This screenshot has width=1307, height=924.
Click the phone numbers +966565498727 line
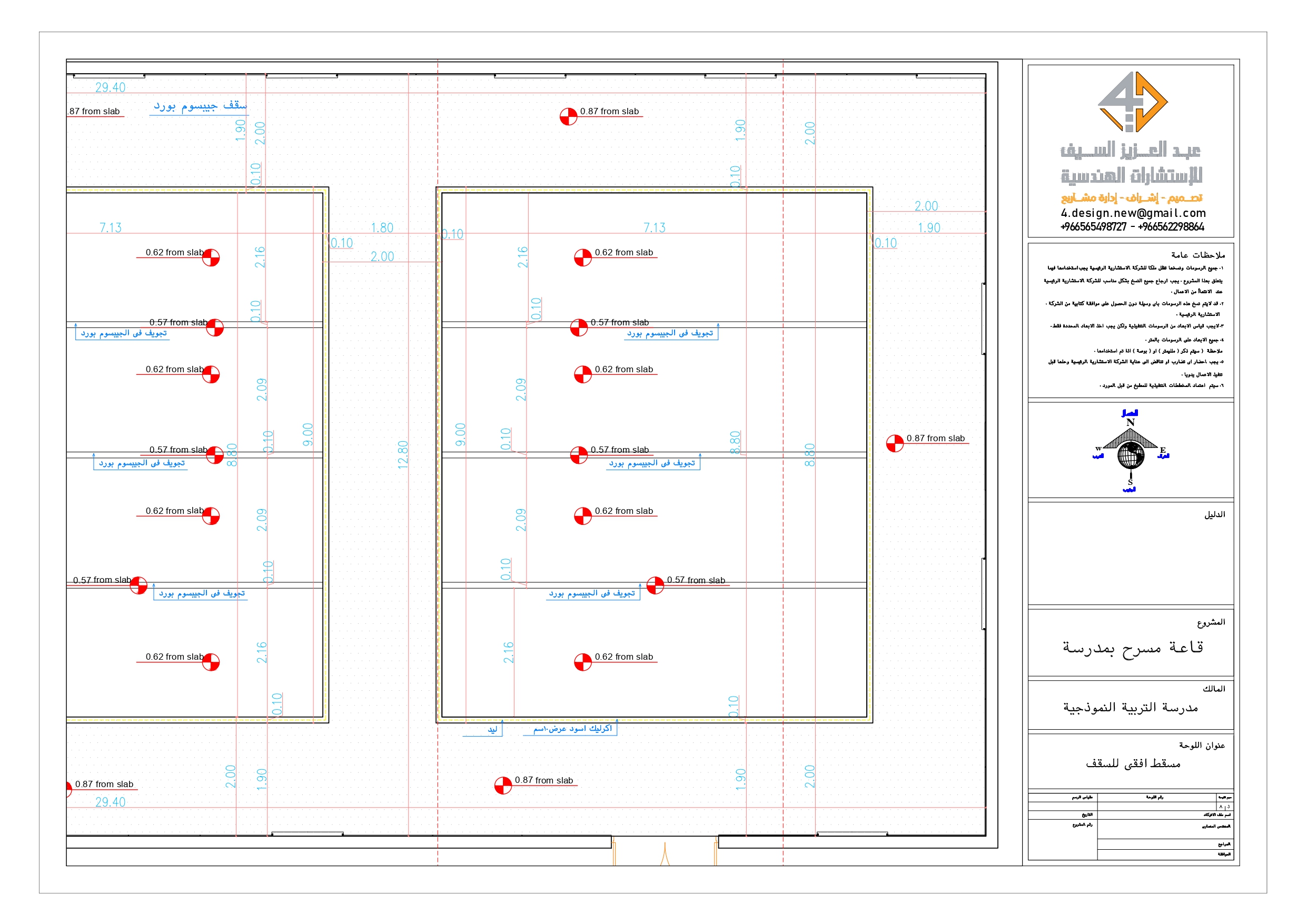(x=1132, y=226)
